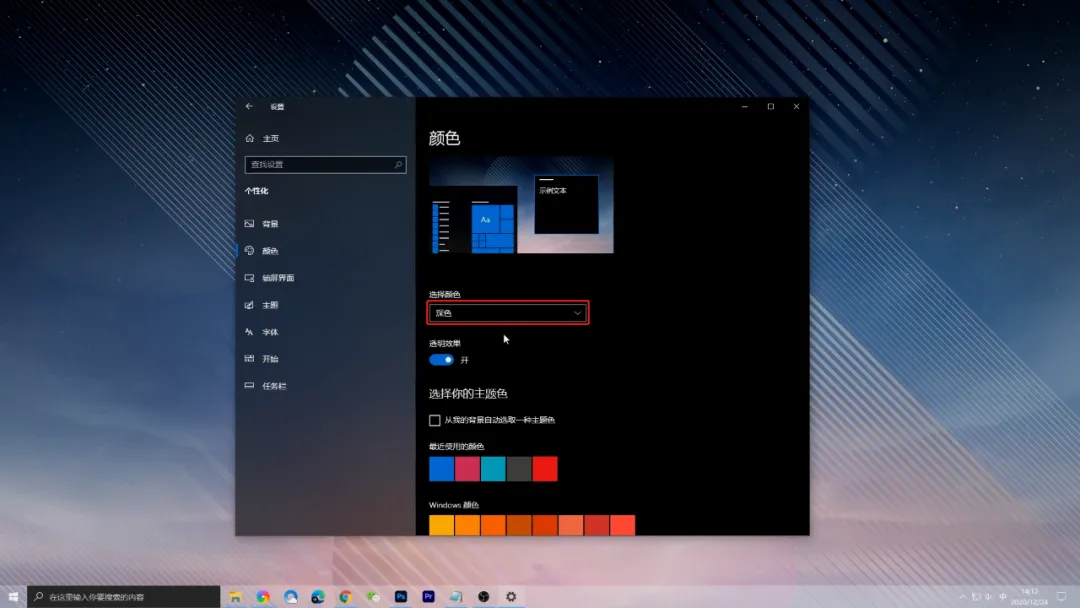This screenshot has height=608, width=1080.
Task: Open the Windows Start menu
Action: [x=11, y=596]
